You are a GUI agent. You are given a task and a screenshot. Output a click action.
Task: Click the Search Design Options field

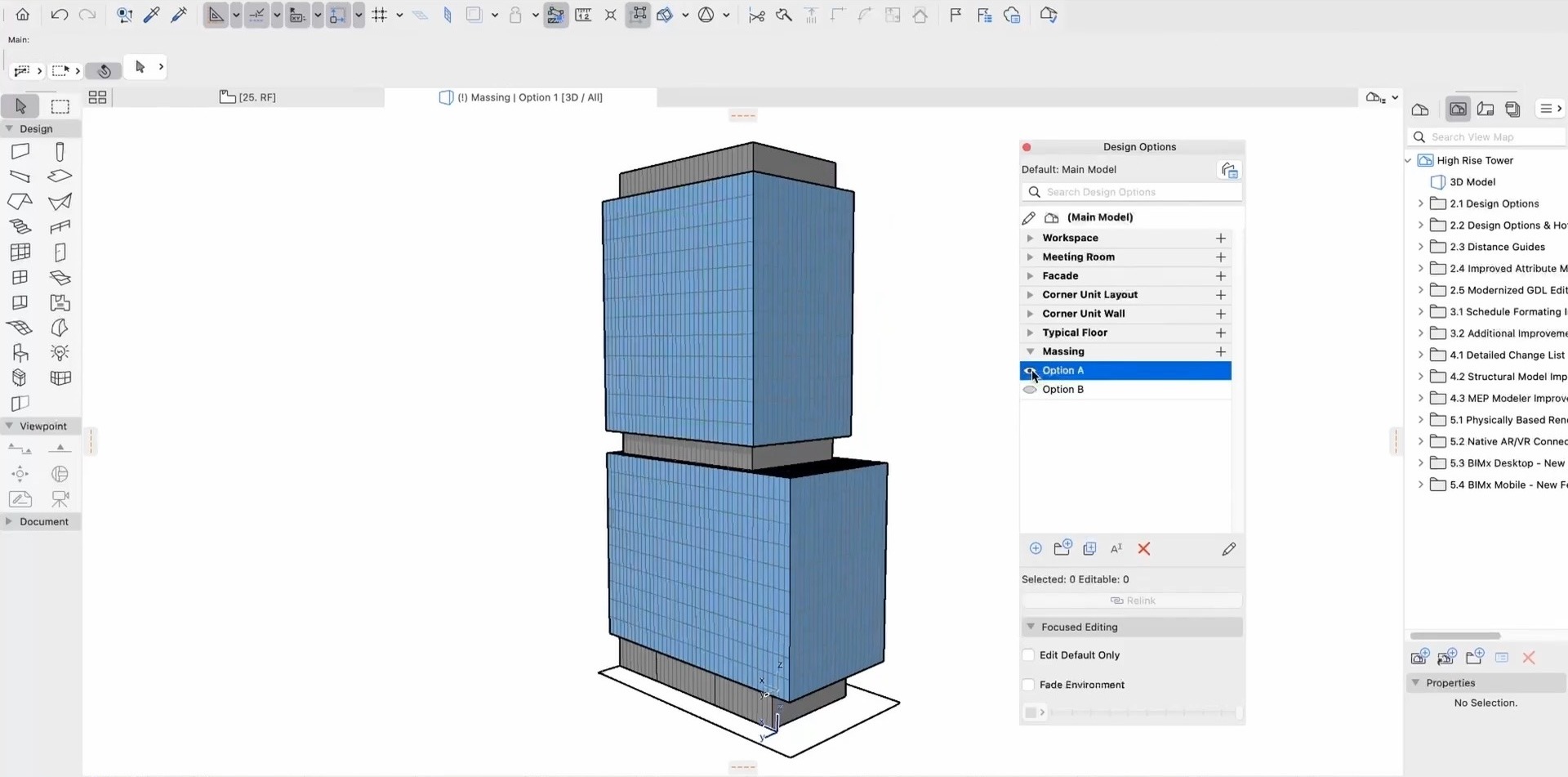(x=1132, y=192)
